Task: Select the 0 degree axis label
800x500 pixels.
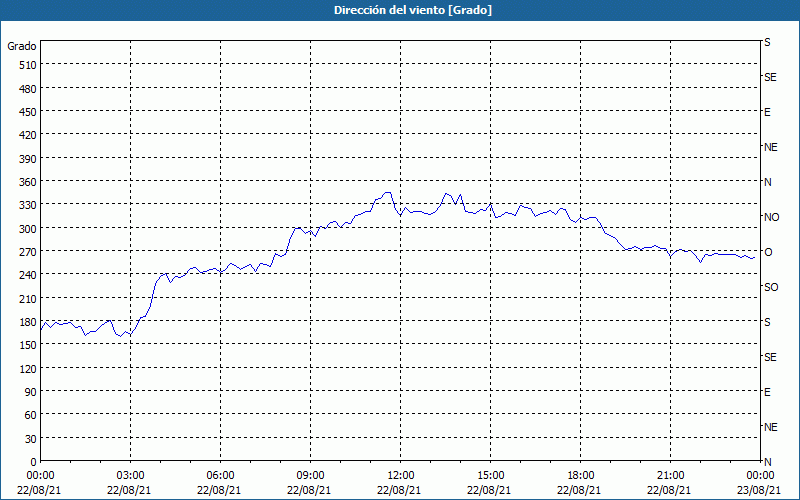Action: coord(34,462)
